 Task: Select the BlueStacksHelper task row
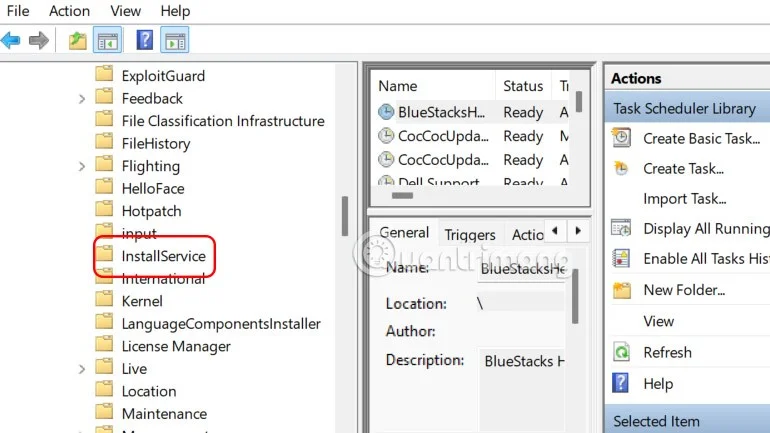(x=440, y=112)
